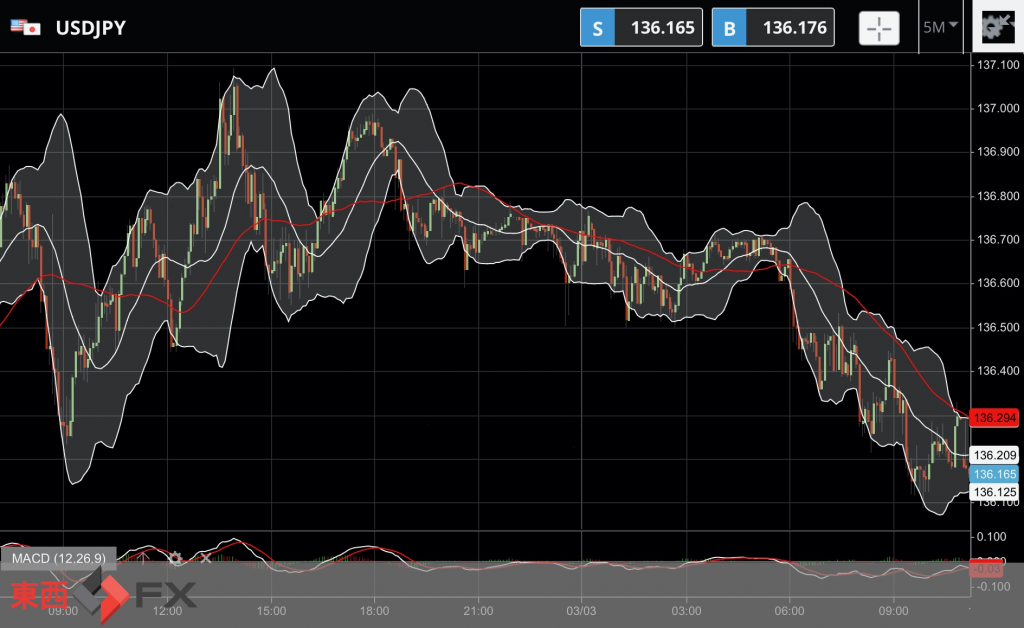The image size is (1024, 628).
Task: Click the red 136.294 price tag
Action: pos(995,417)
